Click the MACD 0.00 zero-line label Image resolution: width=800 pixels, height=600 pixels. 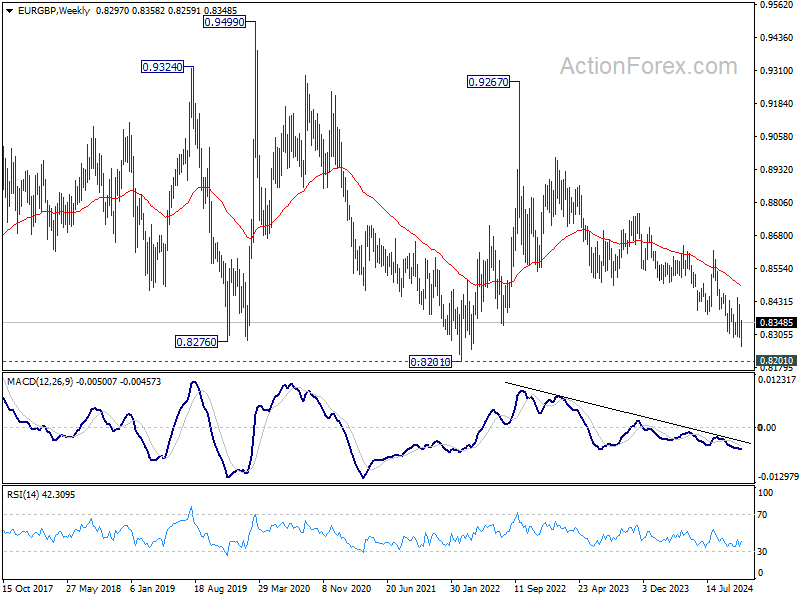pyautogui.click(x=767, y=428)
